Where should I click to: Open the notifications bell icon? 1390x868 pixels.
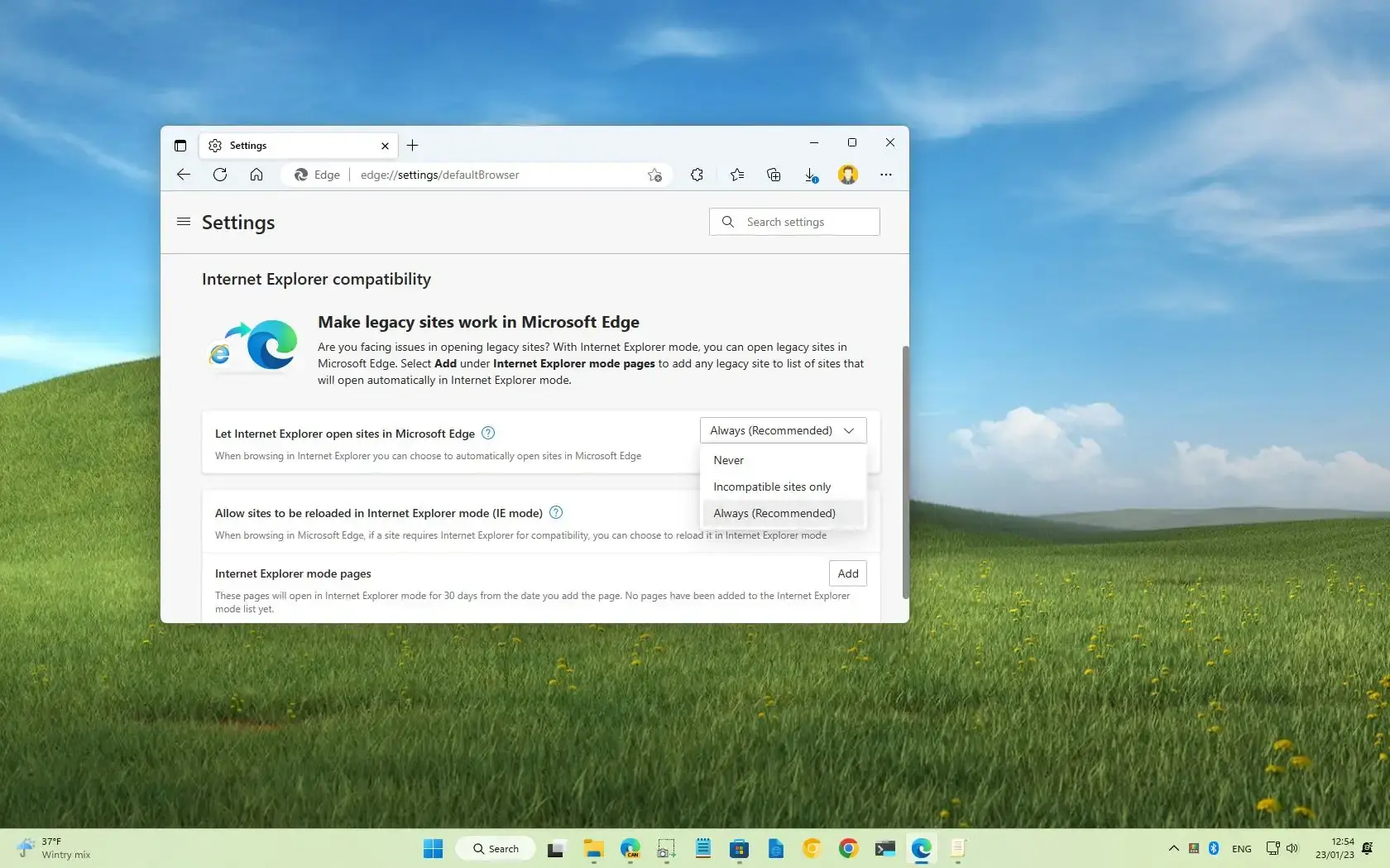pyautogui.click(x=1368, y=848)
